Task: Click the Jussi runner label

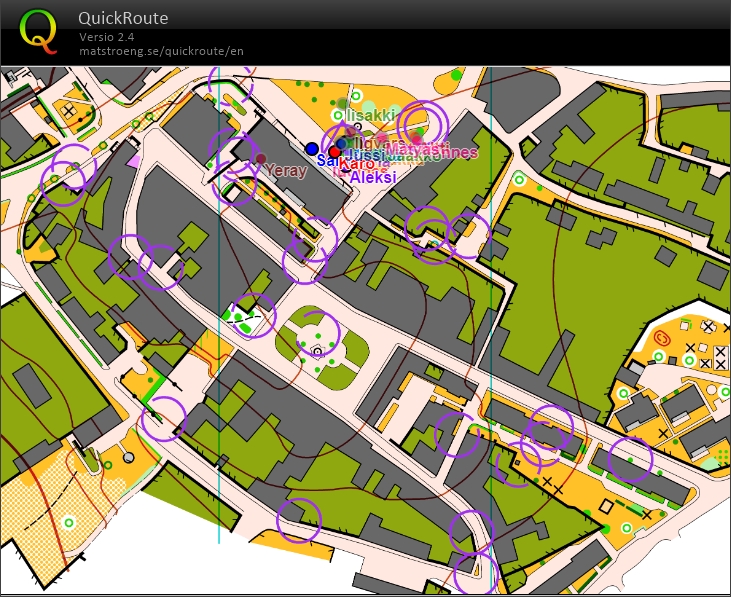Action: point(365,156)
